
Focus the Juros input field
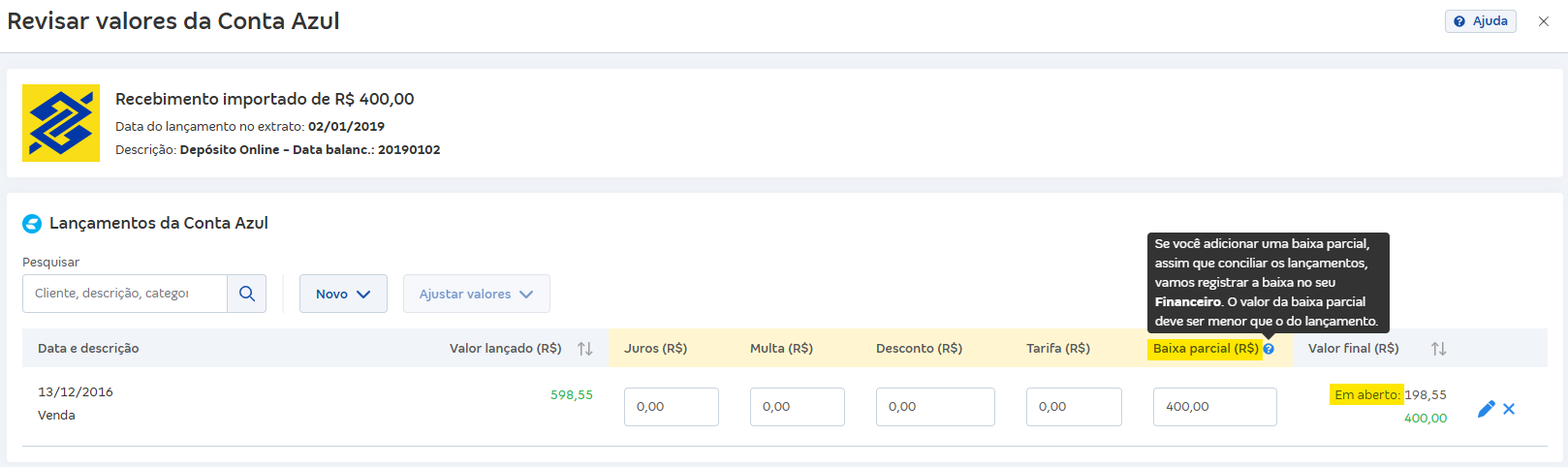click(671, 407)
